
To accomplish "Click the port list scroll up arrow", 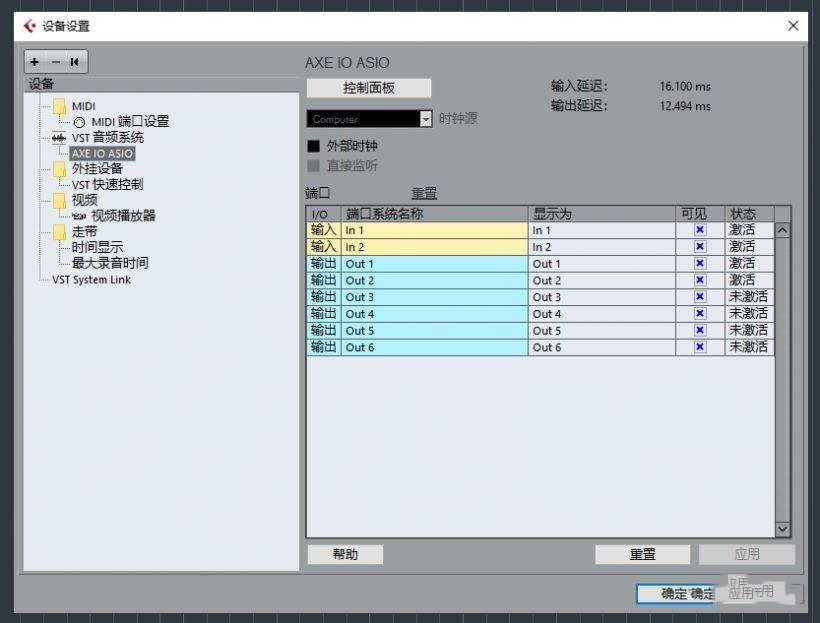I will [782, 230].
